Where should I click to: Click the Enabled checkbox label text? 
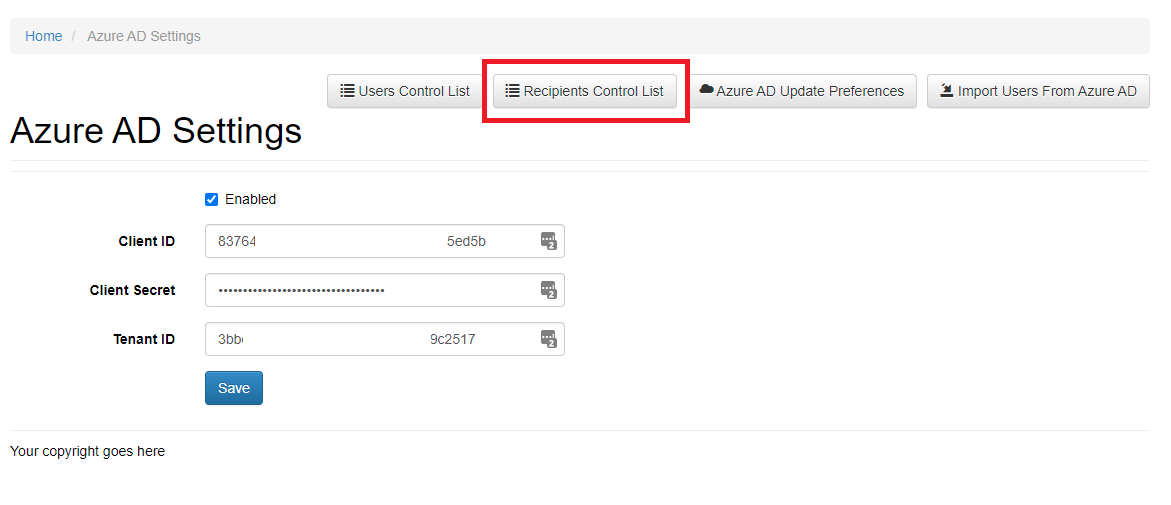(x=250, y=199)
